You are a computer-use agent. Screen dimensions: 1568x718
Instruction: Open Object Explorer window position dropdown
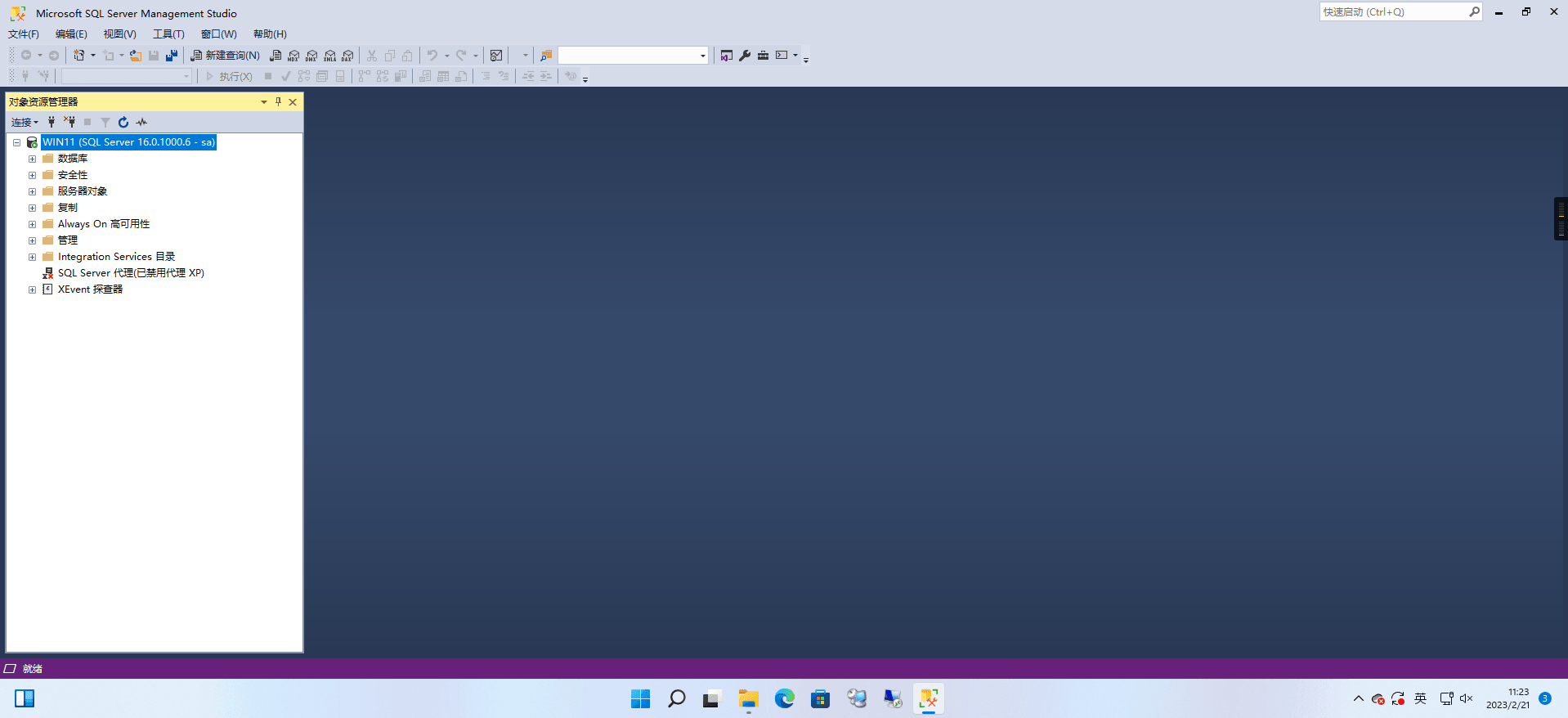click(x=264, y=102)
